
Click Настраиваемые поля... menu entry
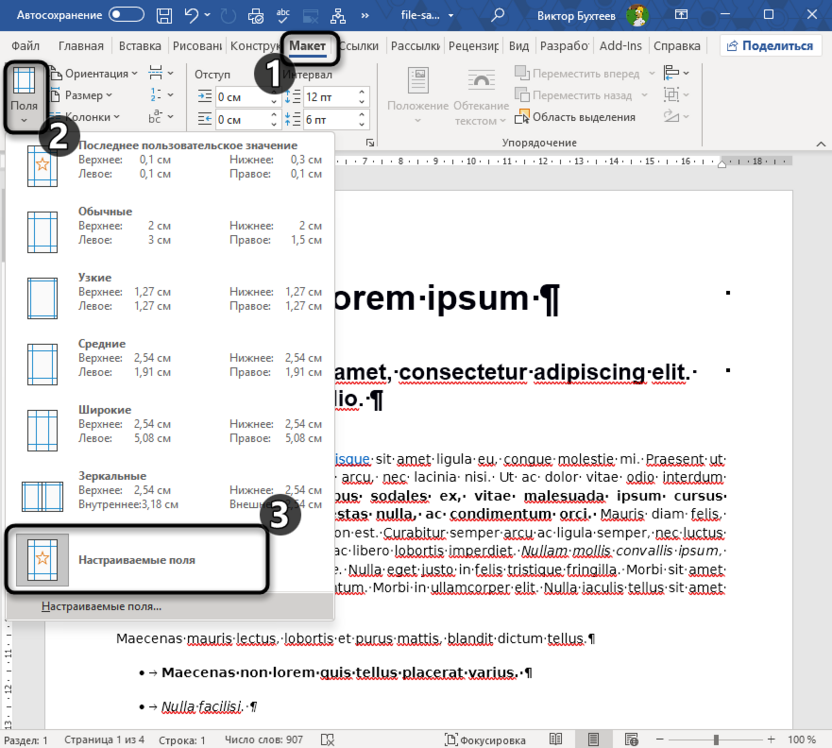[x=170, y=606]
